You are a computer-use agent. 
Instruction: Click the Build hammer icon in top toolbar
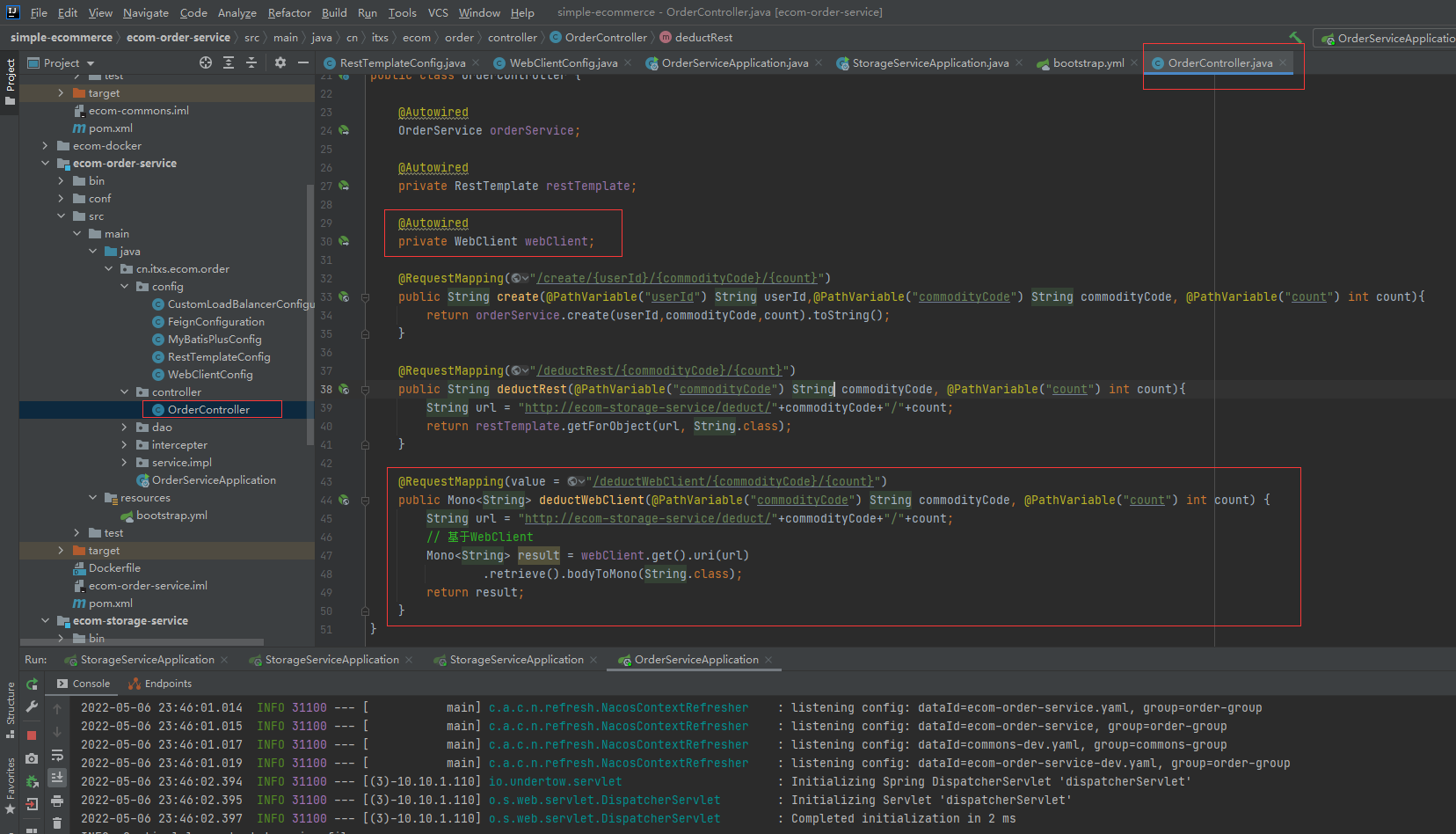tap(1295, 38)
